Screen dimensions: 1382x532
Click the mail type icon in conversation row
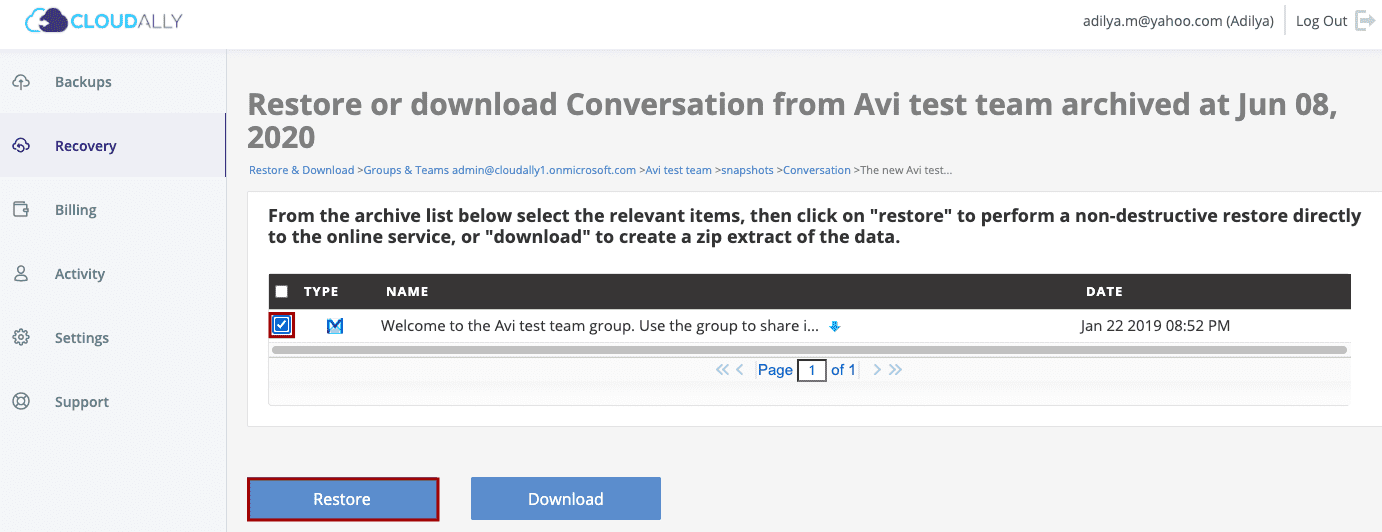[335, 326]
